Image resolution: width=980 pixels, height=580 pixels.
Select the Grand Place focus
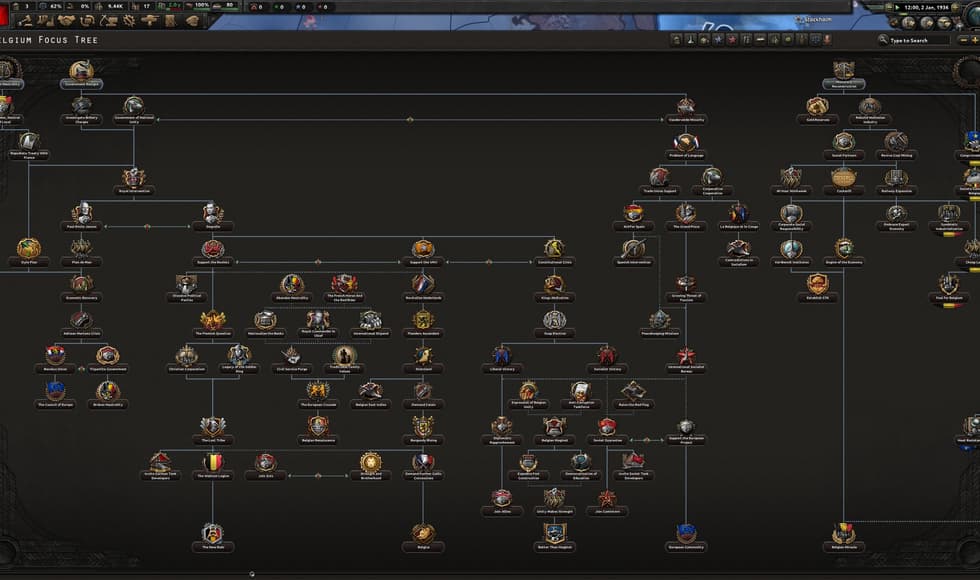pyautogui.click(x=686, y=217)
